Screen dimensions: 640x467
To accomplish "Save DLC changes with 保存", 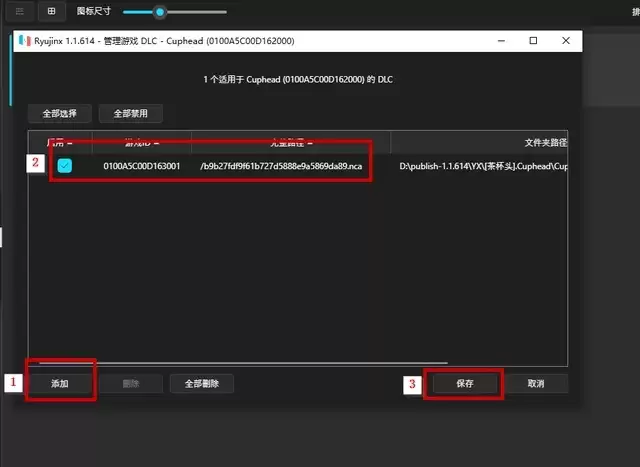I will [465, 384].
